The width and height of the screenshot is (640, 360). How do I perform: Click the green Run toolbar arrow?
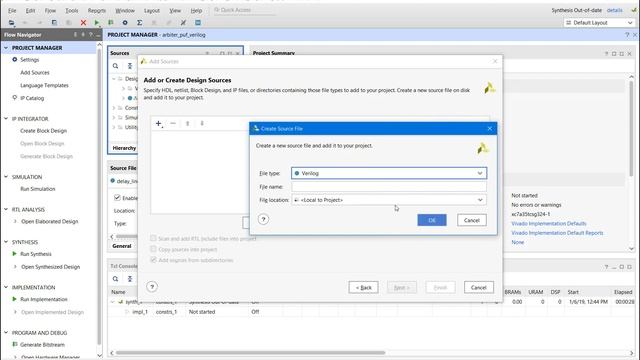(x=97, y=23)
